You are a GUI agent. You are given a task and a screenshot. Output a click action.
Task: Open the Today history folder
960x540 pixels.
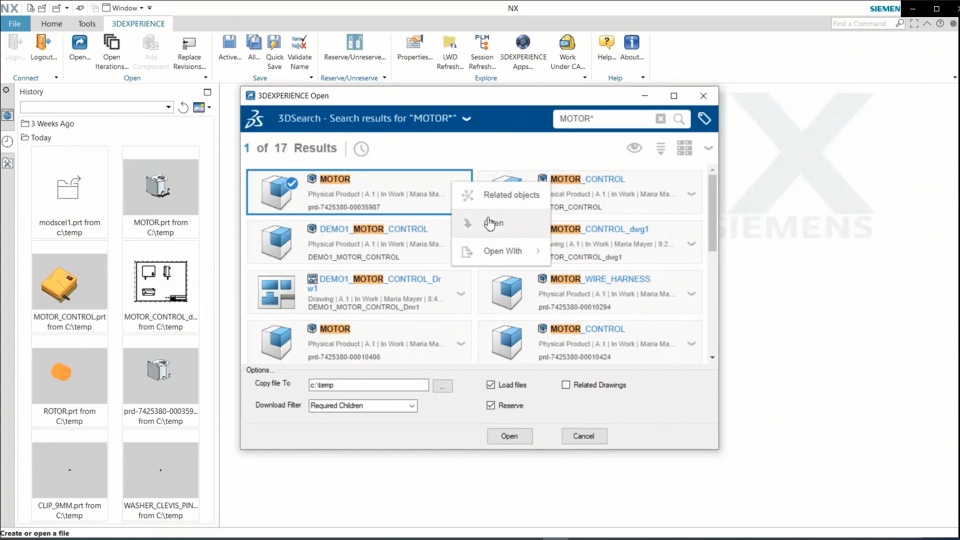pyautogui.click(x=36, y=138)
